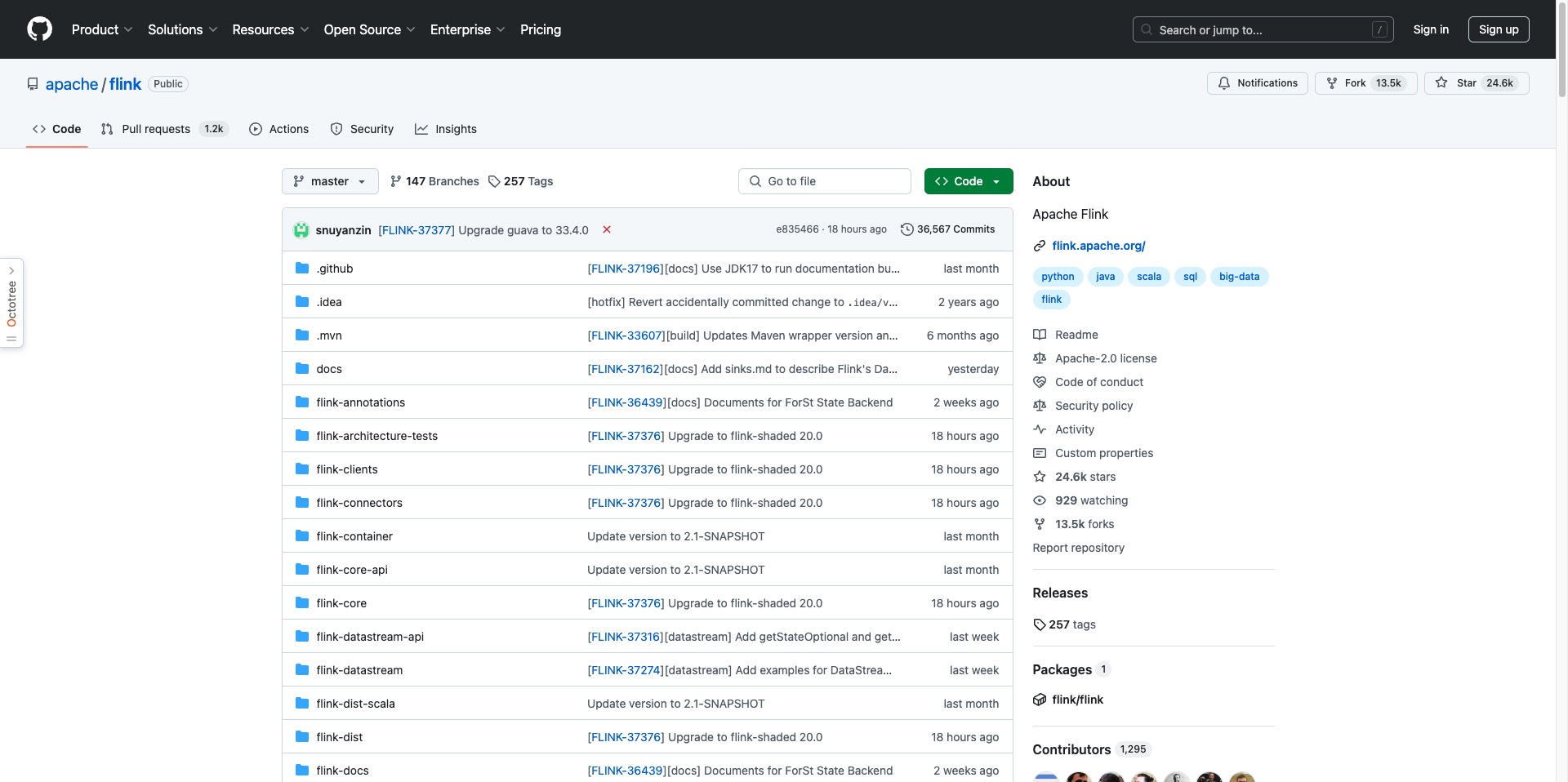Click the stars icon beside 24.6k stars
The image size is (1568, 782).
[1040, 477]
